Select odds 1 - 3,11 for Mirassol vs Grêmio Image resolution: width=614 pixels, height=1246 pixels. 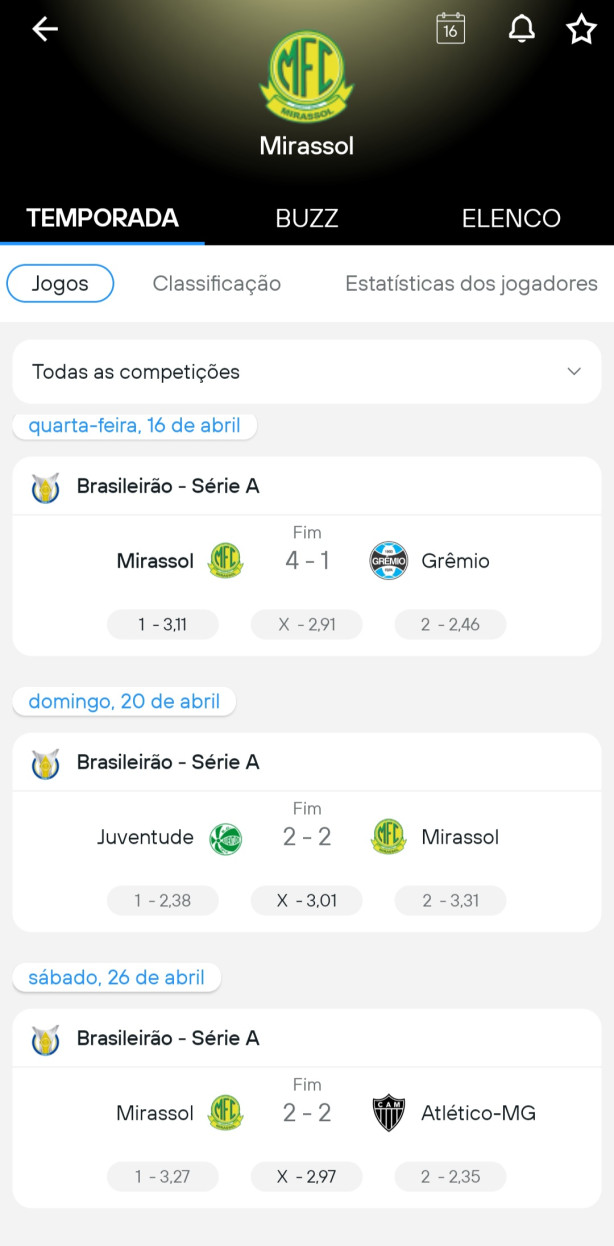(x=163, y=625)
